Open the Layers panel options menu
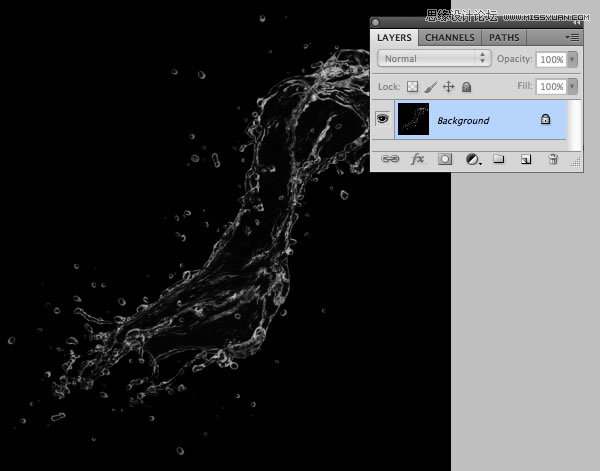 click(x=571, y=37)
